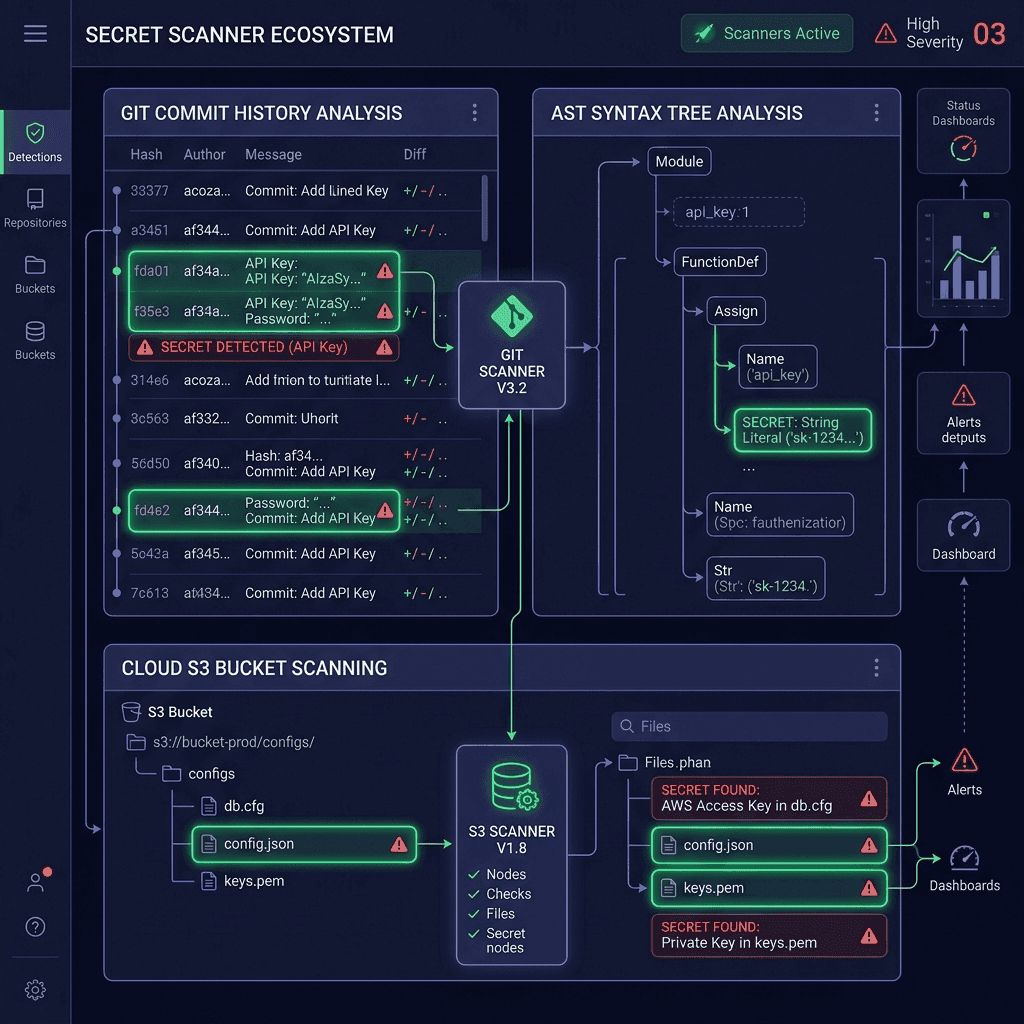
Task: Open the Buckets database icon in sidebar
Action: 35,331
